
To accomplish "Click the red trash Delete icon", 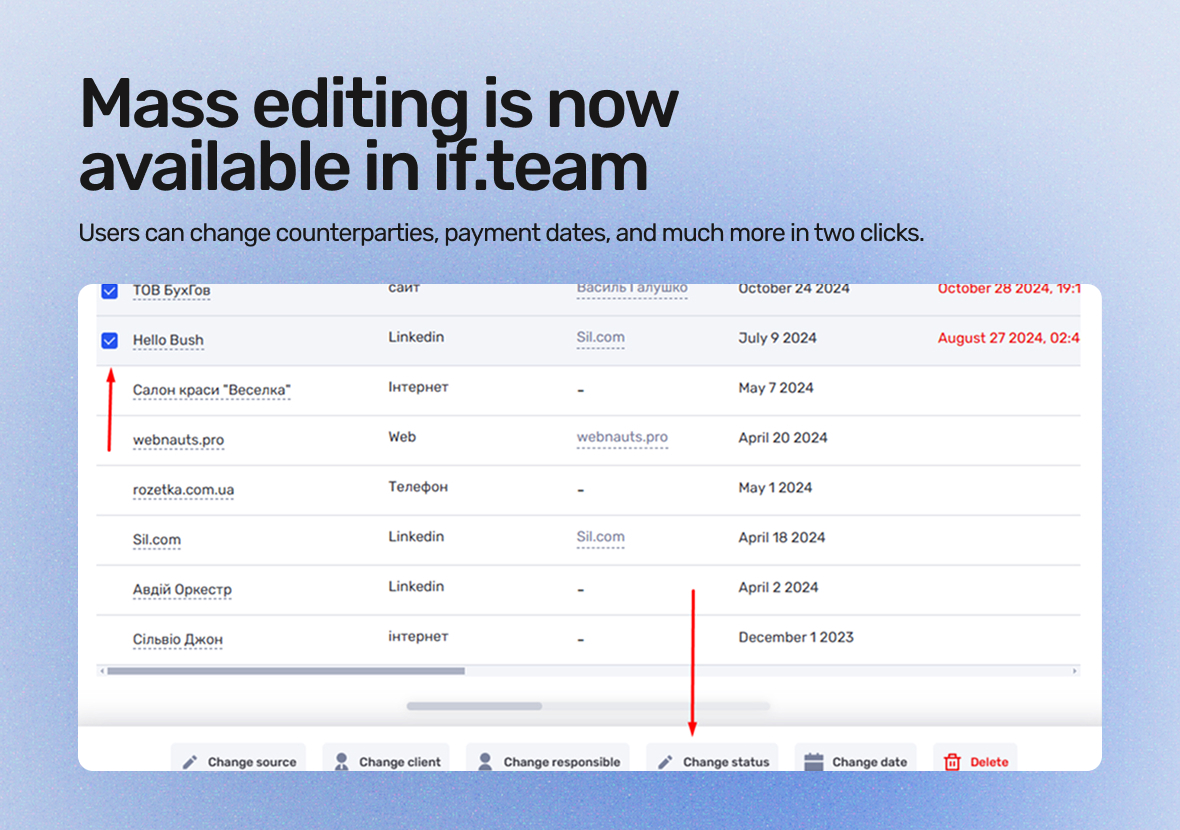I will (952, 762).
